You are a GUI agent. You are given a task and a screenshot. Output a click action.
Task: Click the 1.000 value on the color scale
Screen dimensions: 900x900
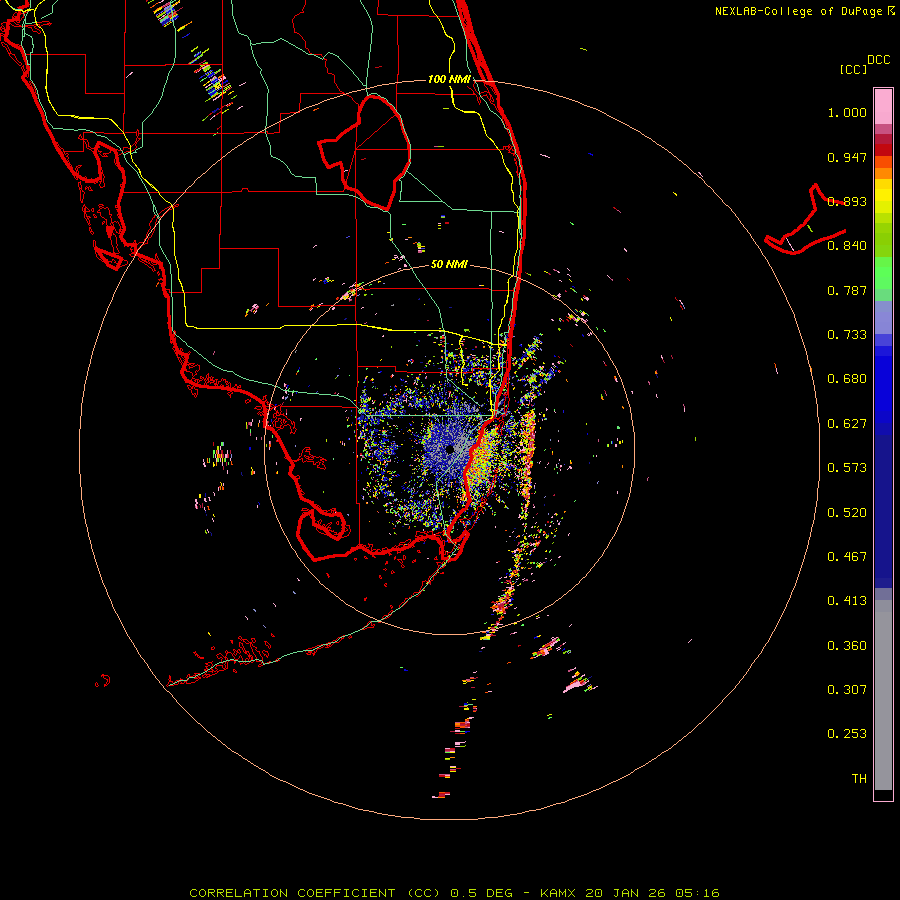click(x=847, y=113)
